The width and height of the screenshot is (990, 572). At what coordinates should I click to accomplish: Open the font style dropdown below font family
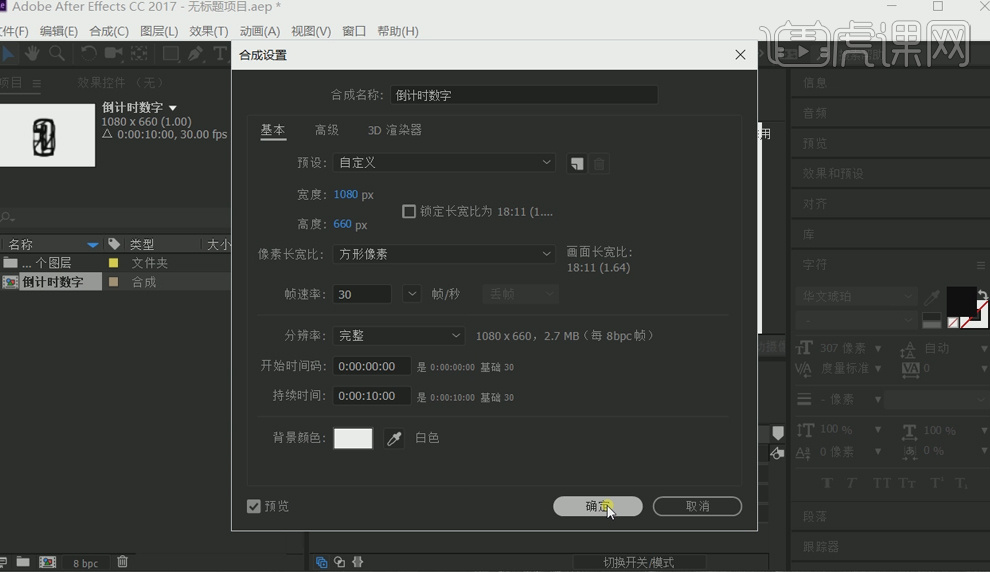(x=856, y=321)
